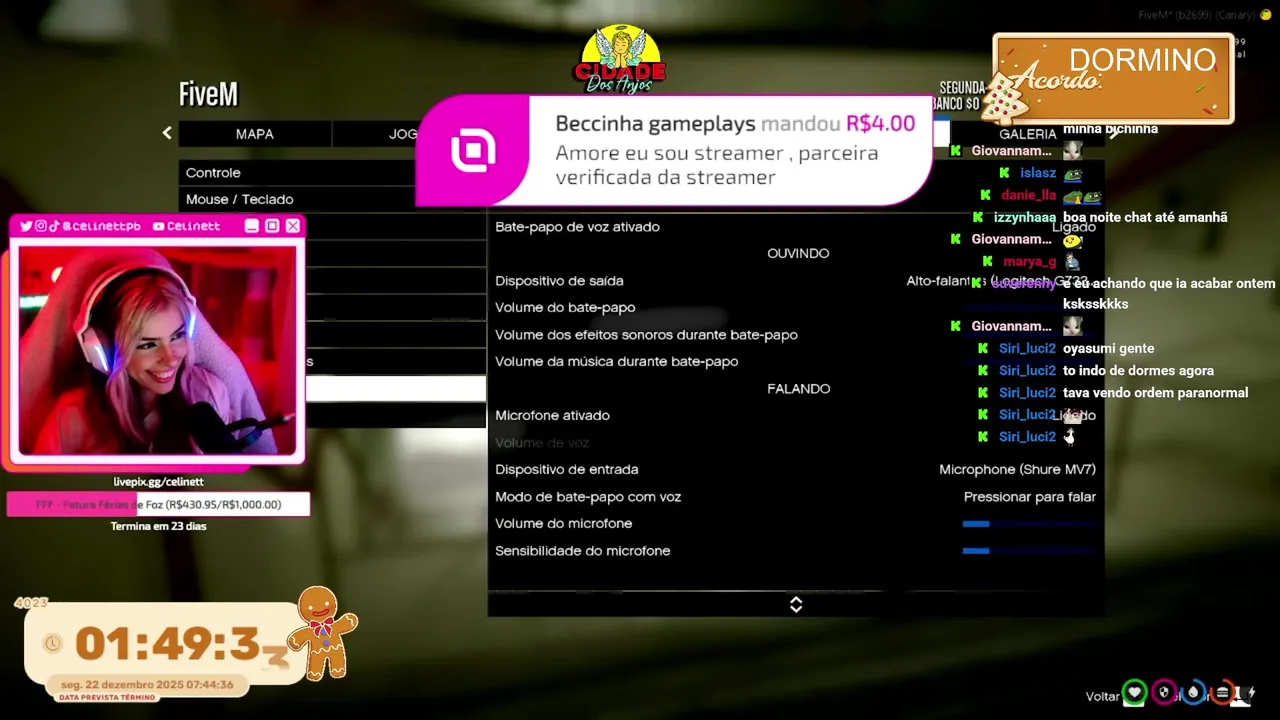Click the 'Termina em 23 dias' text
Screen dimensions: 1280x720
158,526
